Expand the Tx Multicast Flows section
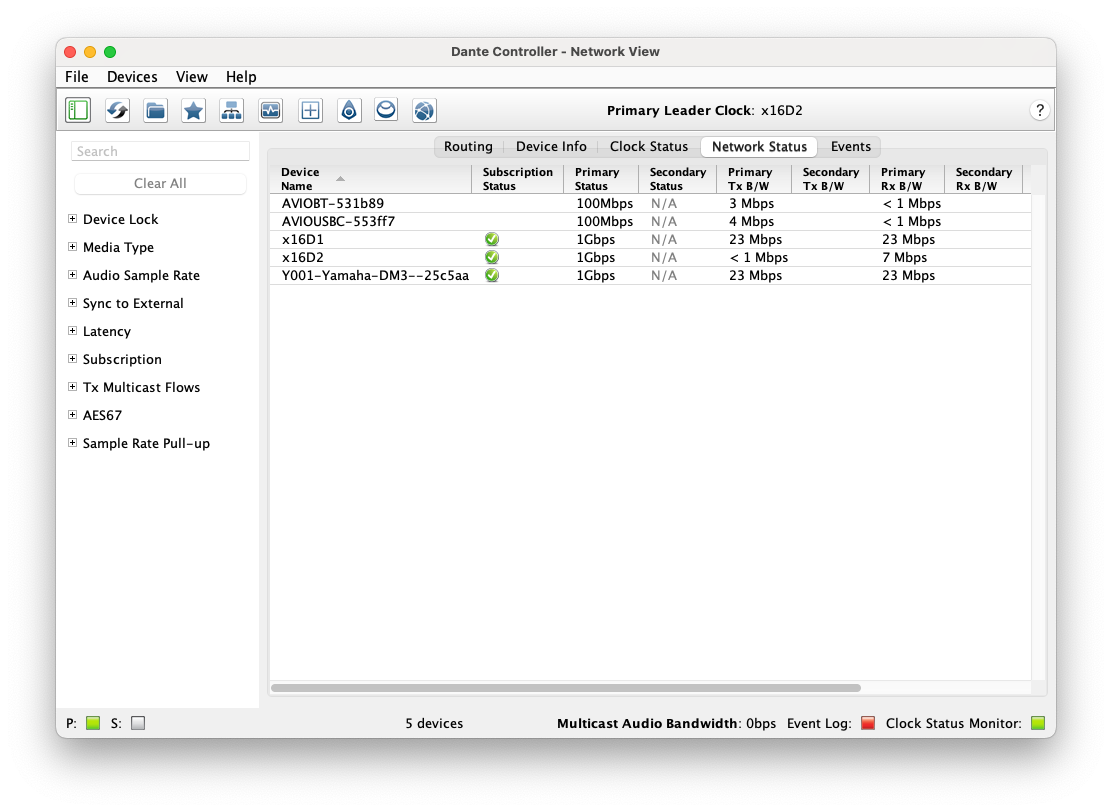The image size is (1112, 812). 71,387
